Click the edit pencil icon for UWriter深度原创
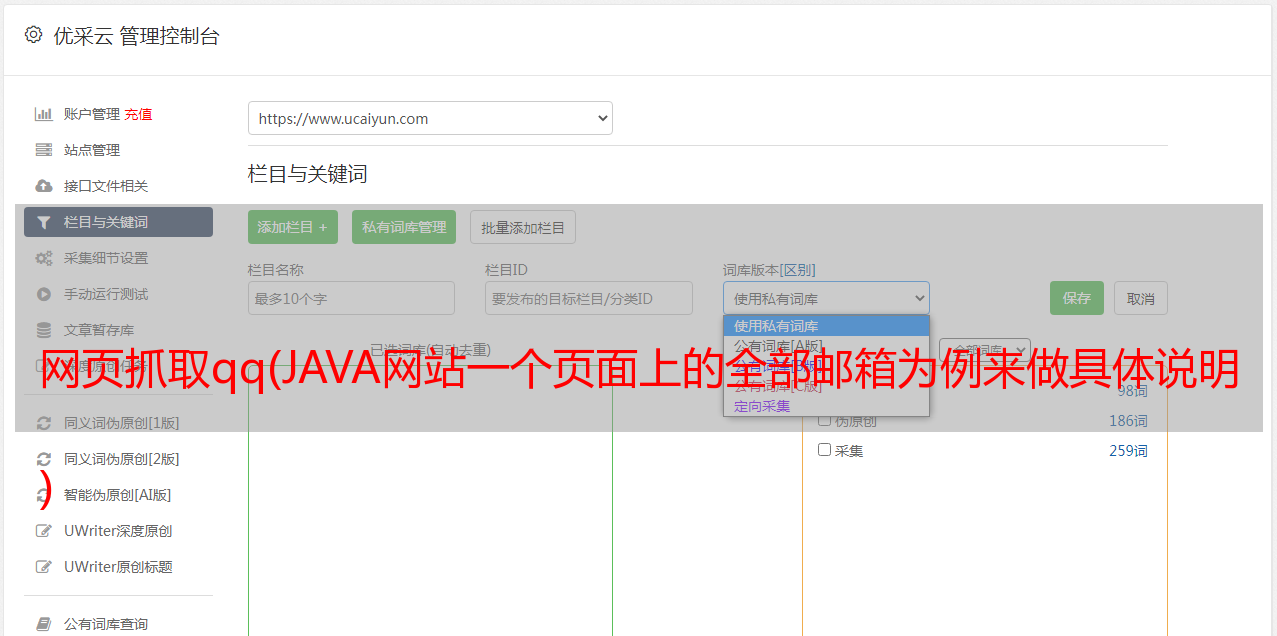Screen dimensions: 1277x636 (x=43, y=531)
